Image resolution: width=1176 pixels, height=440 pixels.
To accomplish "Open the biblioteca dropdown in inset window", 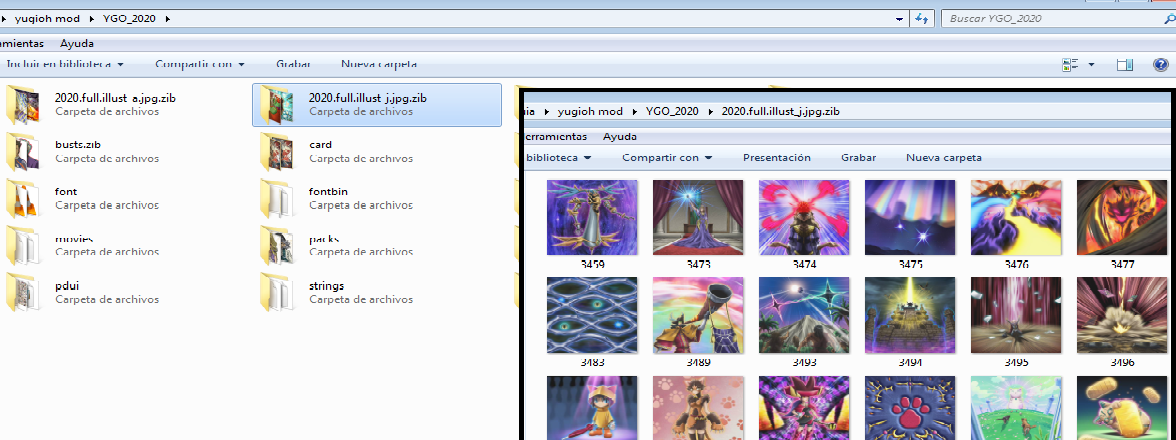I will pyautogui.click(x=559, y=157).
